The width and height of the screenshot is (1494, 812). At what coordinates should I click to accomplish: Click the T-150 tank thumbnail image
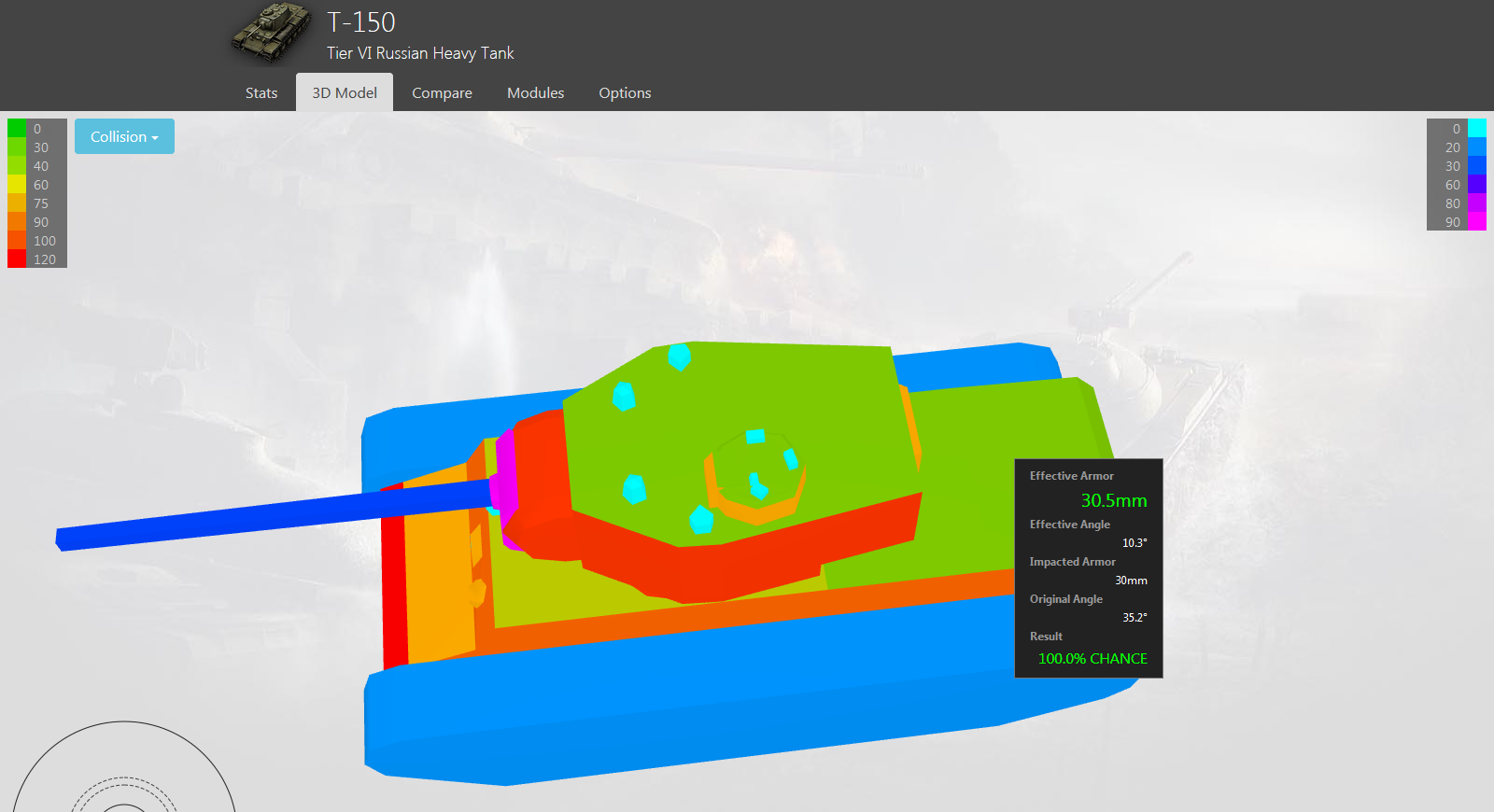pyautogui.click(x=272, y=33)
